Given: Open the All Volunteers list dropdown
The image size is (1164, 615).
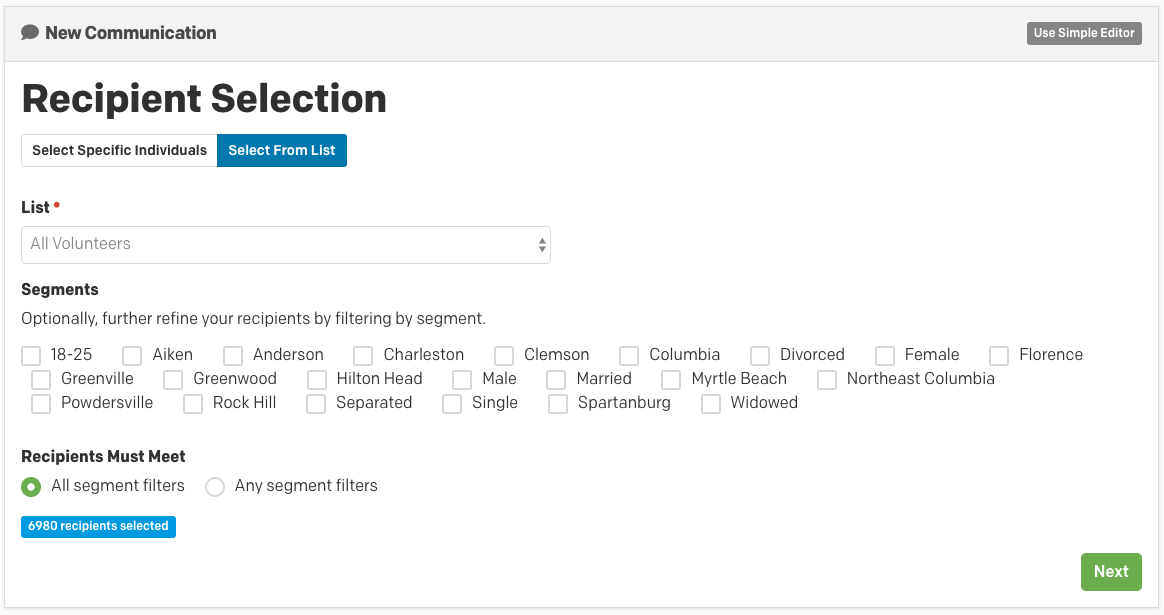Looking at the screenshot, I should coord(286,244).
